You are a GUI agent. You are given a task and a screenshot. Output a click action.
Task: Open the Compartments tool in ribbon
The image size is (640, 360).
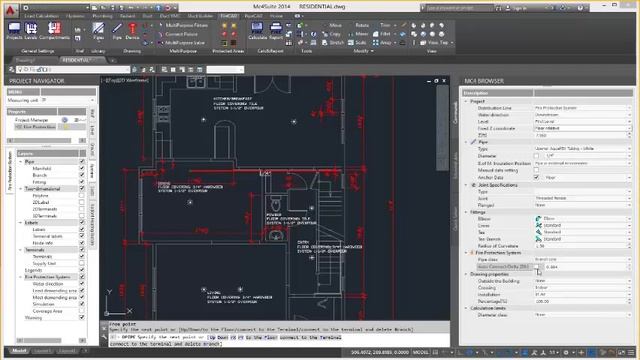[54, 31]
